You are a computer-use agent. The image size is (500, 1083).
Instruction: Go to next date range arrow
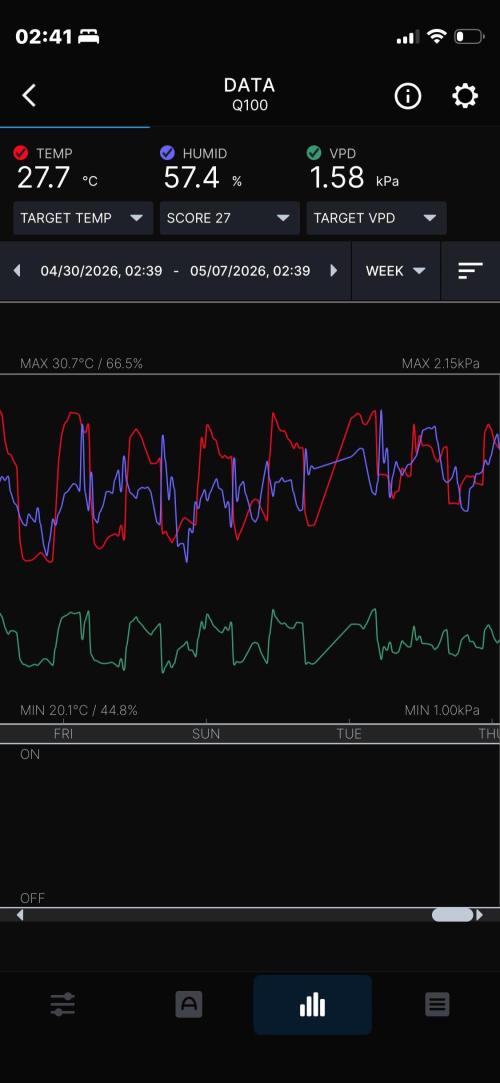pyautogui.click(x=334, y=271)
